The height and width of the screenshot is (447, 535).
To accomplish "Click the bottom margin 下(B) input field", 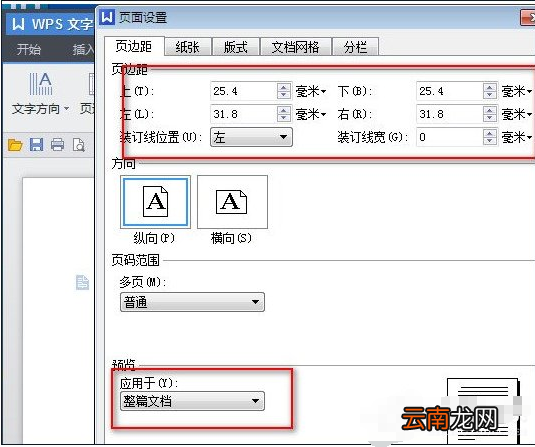I will tap(449, 91).
